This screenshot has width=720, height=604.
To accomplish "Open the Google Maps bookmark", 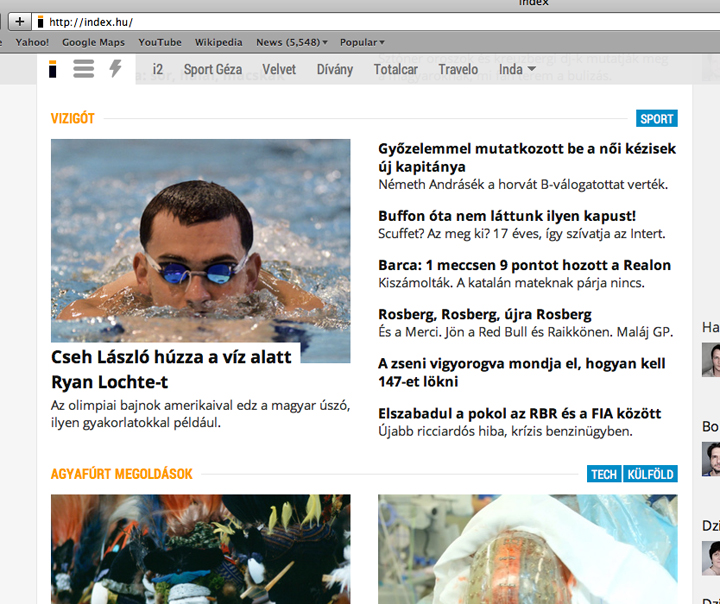I will pyautogui.click(x=93, y=42).
